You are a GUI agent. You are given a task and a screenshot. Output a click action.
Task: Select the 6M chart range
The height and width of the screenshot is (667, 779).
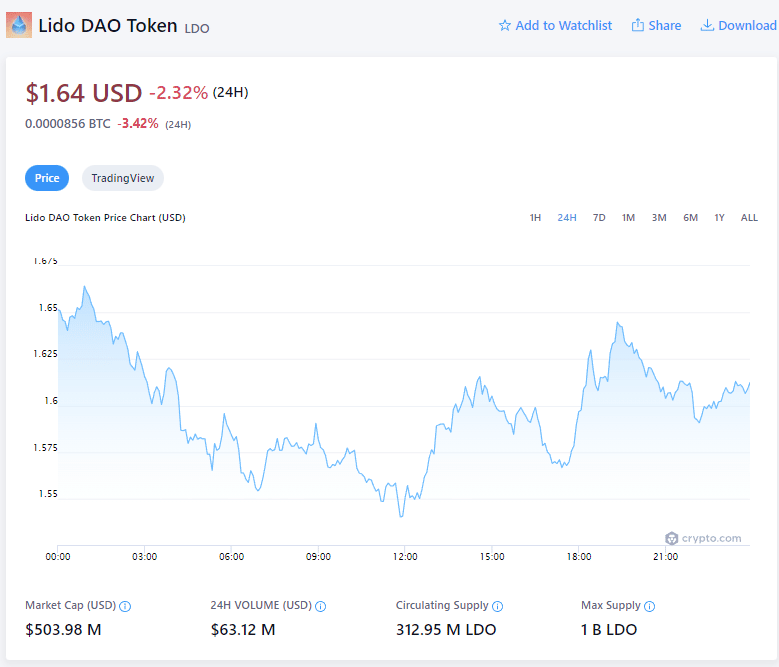tap(691, 218)
